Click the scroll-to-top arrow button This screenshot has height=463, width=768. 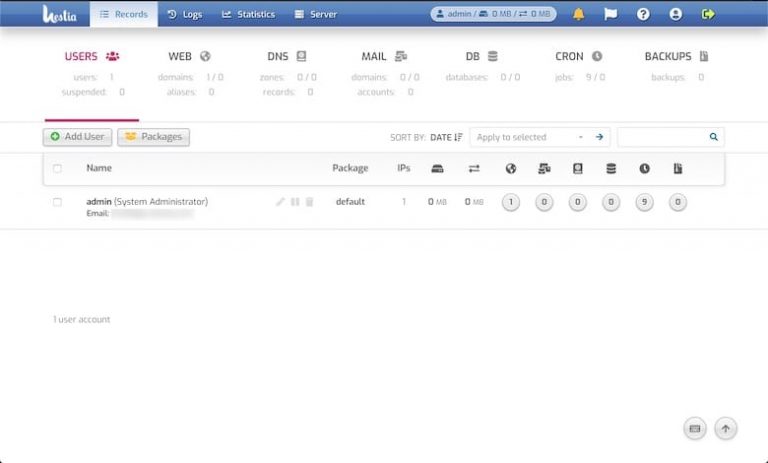725,429
